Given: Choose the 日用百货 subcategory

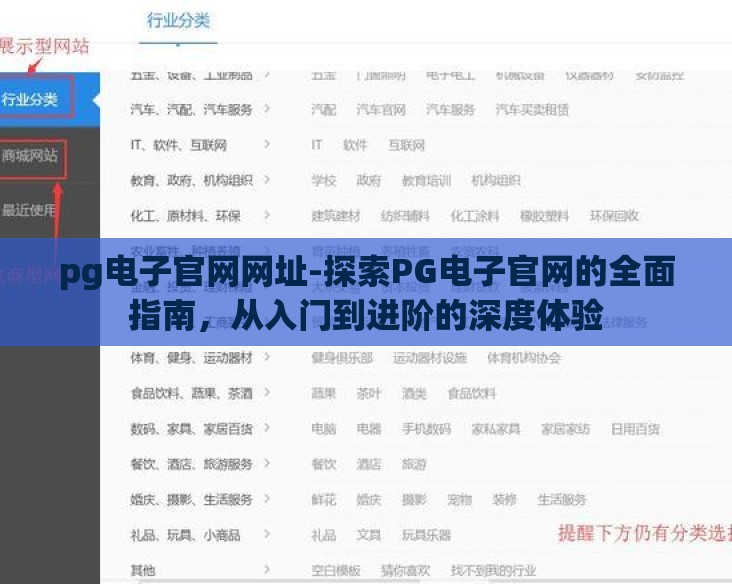Looking at the screenshot, I should pyautogui.click(x=635, y=429).
